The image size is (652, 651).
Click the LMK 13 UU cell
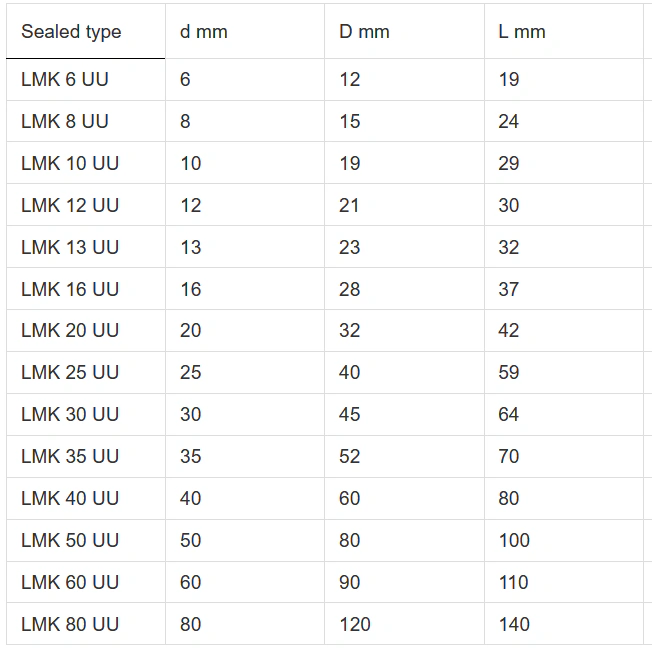(x=70, y=247)
